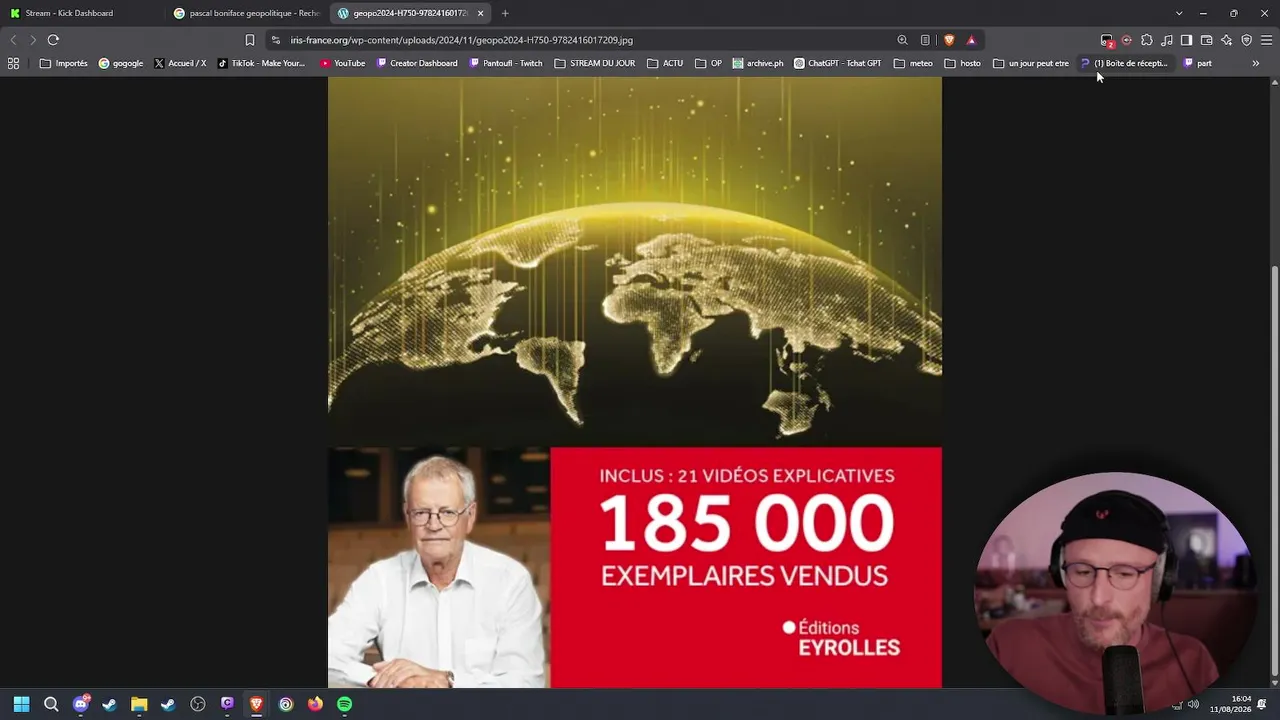Expand the un jour peut etre folder

click(1031, 63)
